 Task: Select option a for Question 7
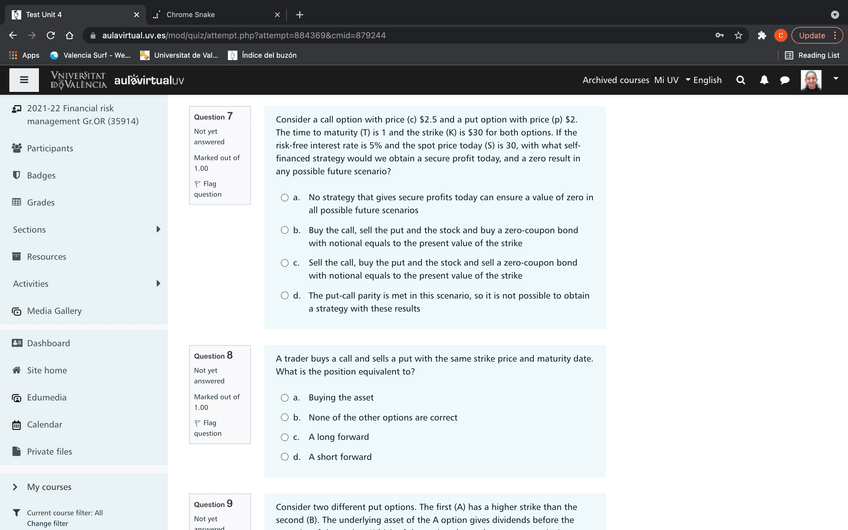pyautogui.click(x=285, y=198)
